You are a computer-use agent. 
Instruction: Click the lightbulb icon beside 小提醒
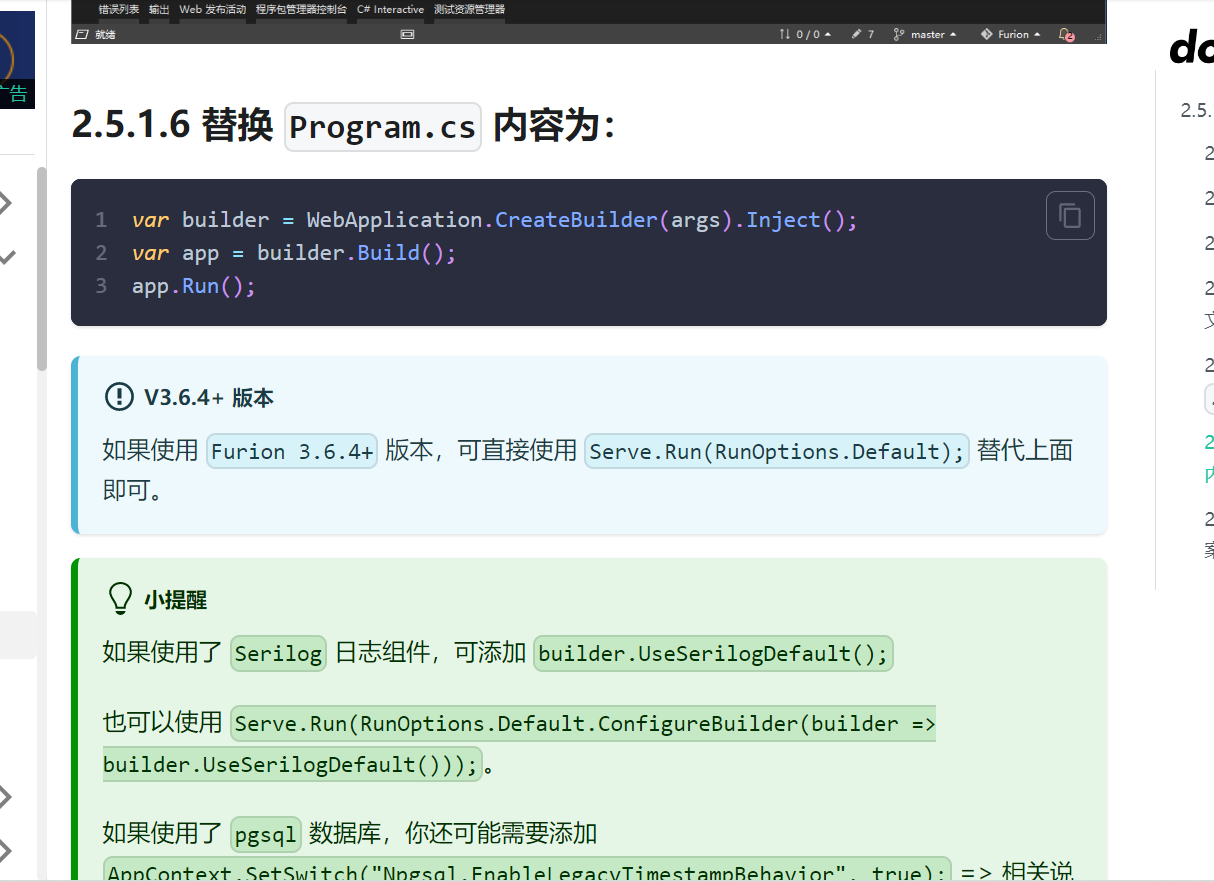120,599
